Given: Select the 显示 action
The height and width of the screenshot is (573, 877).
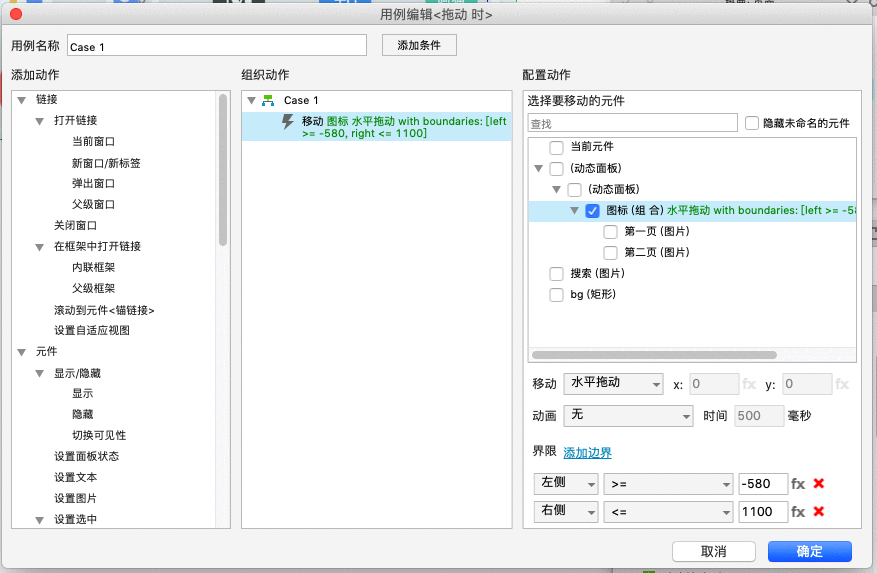Looking at the screenshot, I should coord(83,393).
